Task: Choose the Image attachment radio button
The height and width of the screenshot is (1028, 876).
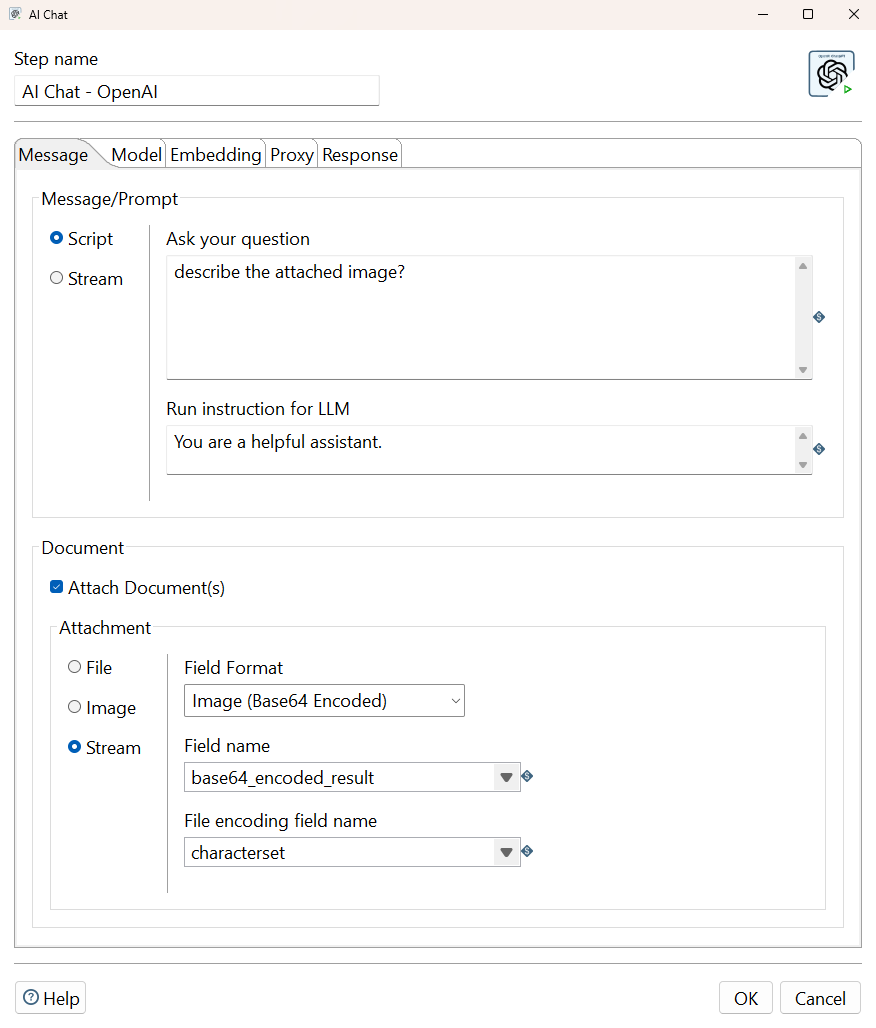Action: 75,707
